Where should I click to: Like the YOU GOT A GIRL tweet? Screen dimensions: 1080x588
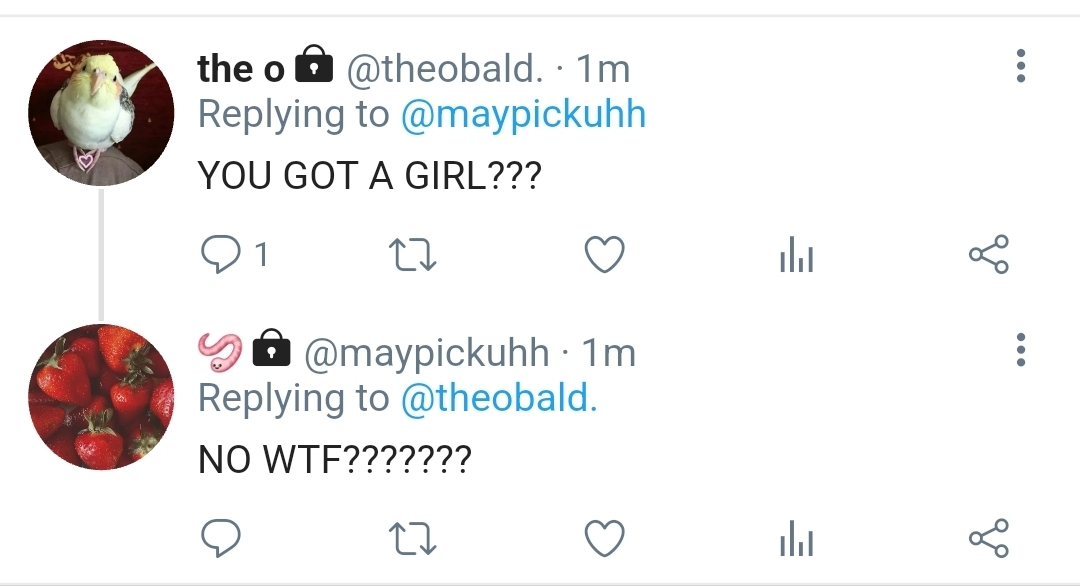(x=605, y=255)
